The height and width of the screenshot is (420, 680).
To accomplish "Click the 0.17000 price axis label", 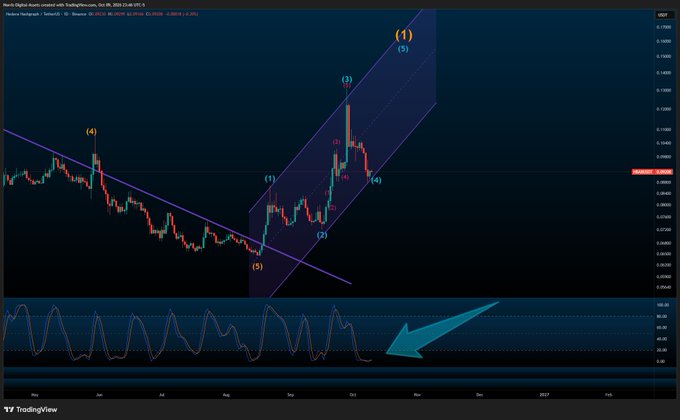I will pyautogui.click(x=664, y=27).
